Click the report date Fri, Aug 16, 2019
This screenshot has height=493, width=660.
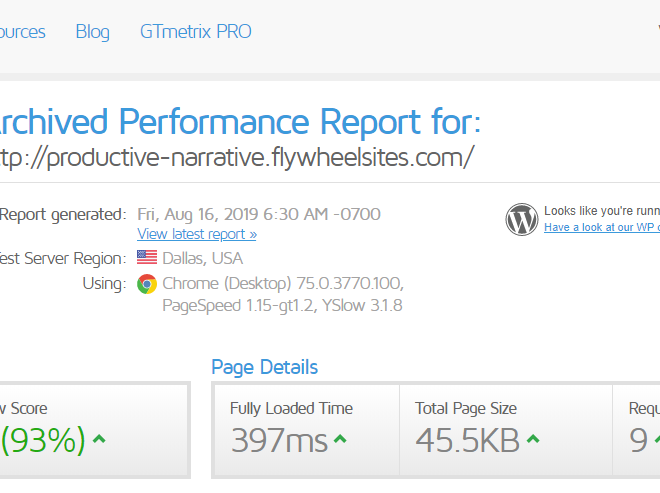pos(259,214)
